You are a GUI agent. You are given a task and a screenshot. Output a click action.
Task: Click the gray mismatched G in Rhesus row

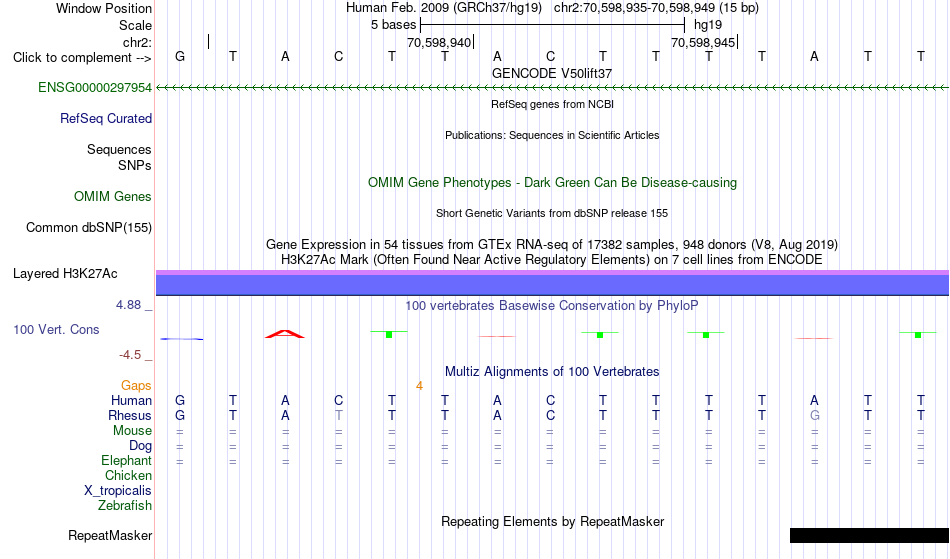pos(814,415)
